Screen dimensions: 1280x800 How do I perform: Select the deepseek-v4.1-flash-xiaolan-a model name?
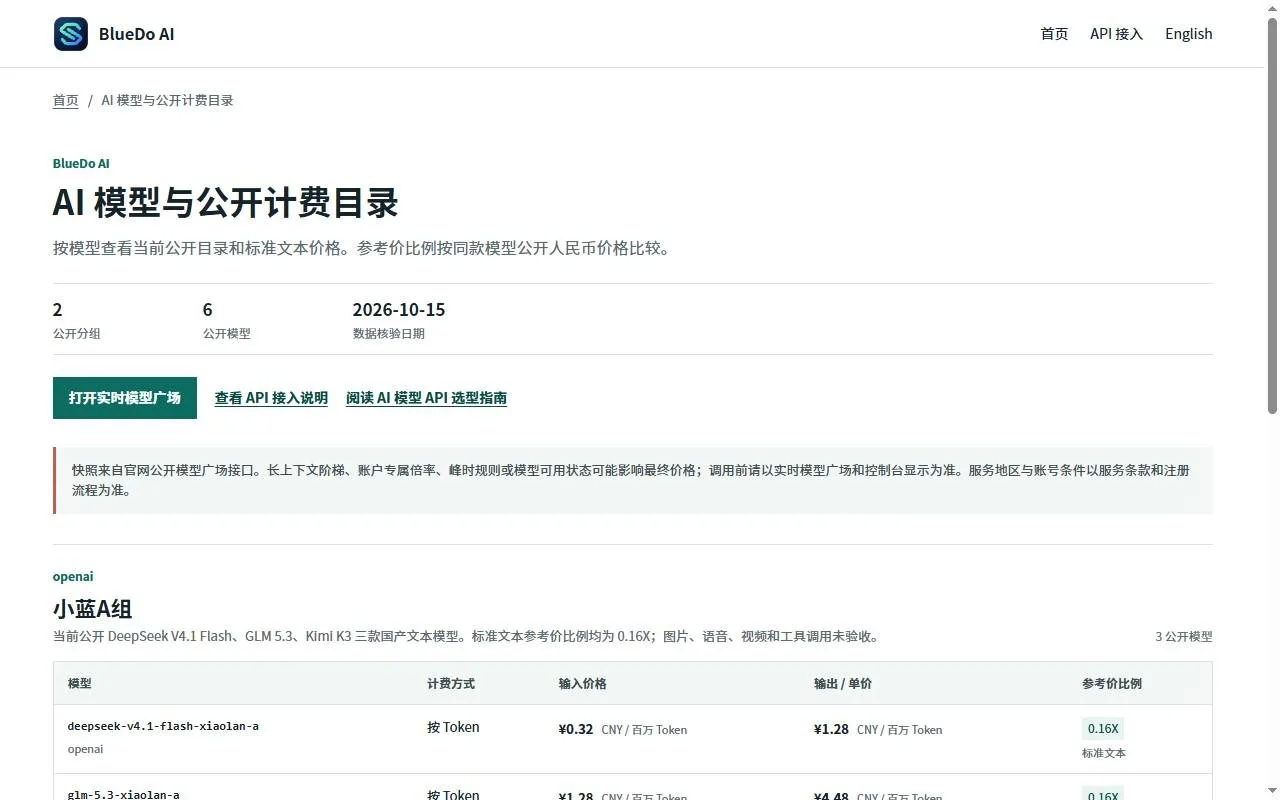pos(163,726)
